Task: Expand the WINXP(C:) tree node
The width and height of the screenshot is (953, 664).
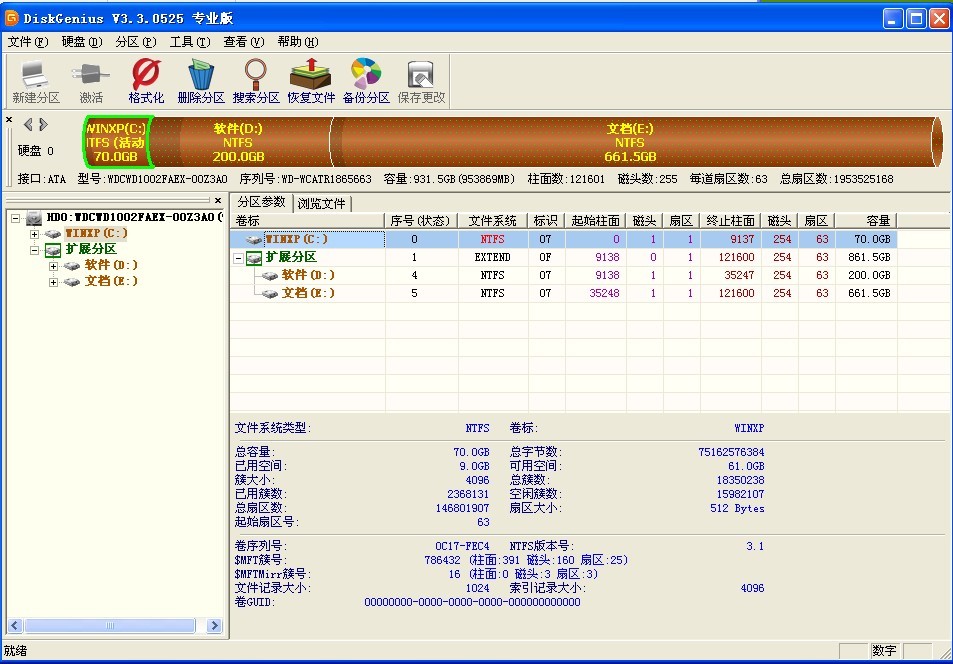Action: click(x=35, y=233)
